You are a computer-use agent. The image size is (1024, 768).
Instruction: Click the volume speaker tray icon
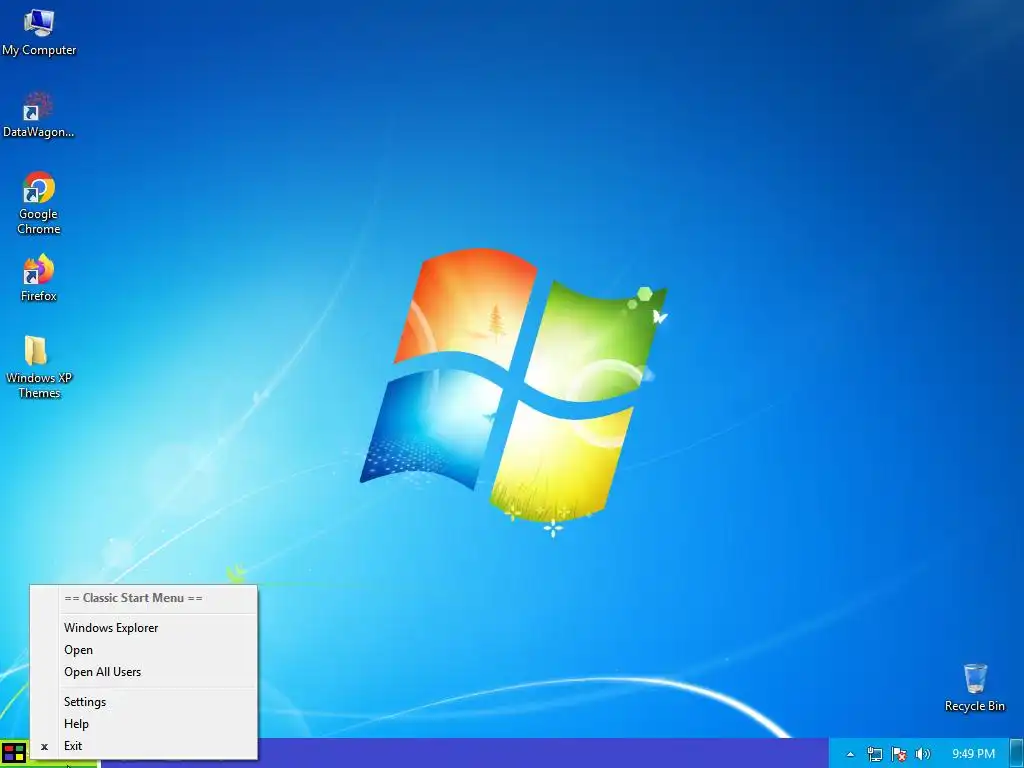(x=922, y=754)
